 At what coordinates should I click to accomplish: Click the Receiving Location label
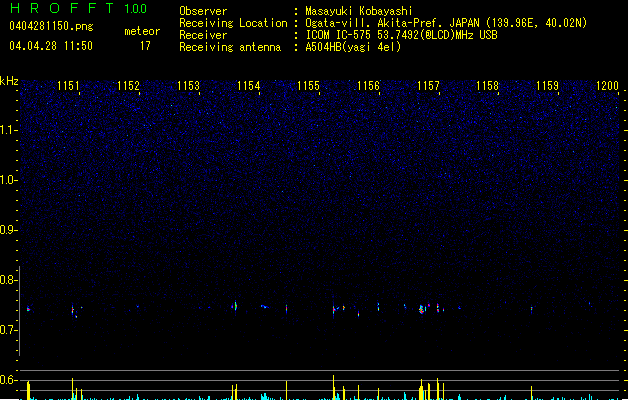[233, 23]
